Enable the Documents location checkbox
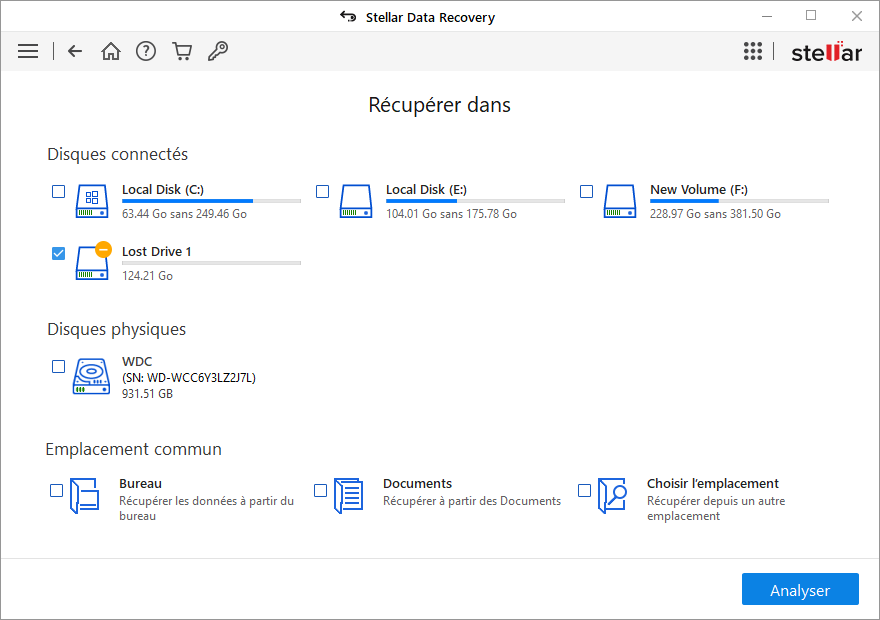Viewport: 880px width, 620px height. point(320,490)
